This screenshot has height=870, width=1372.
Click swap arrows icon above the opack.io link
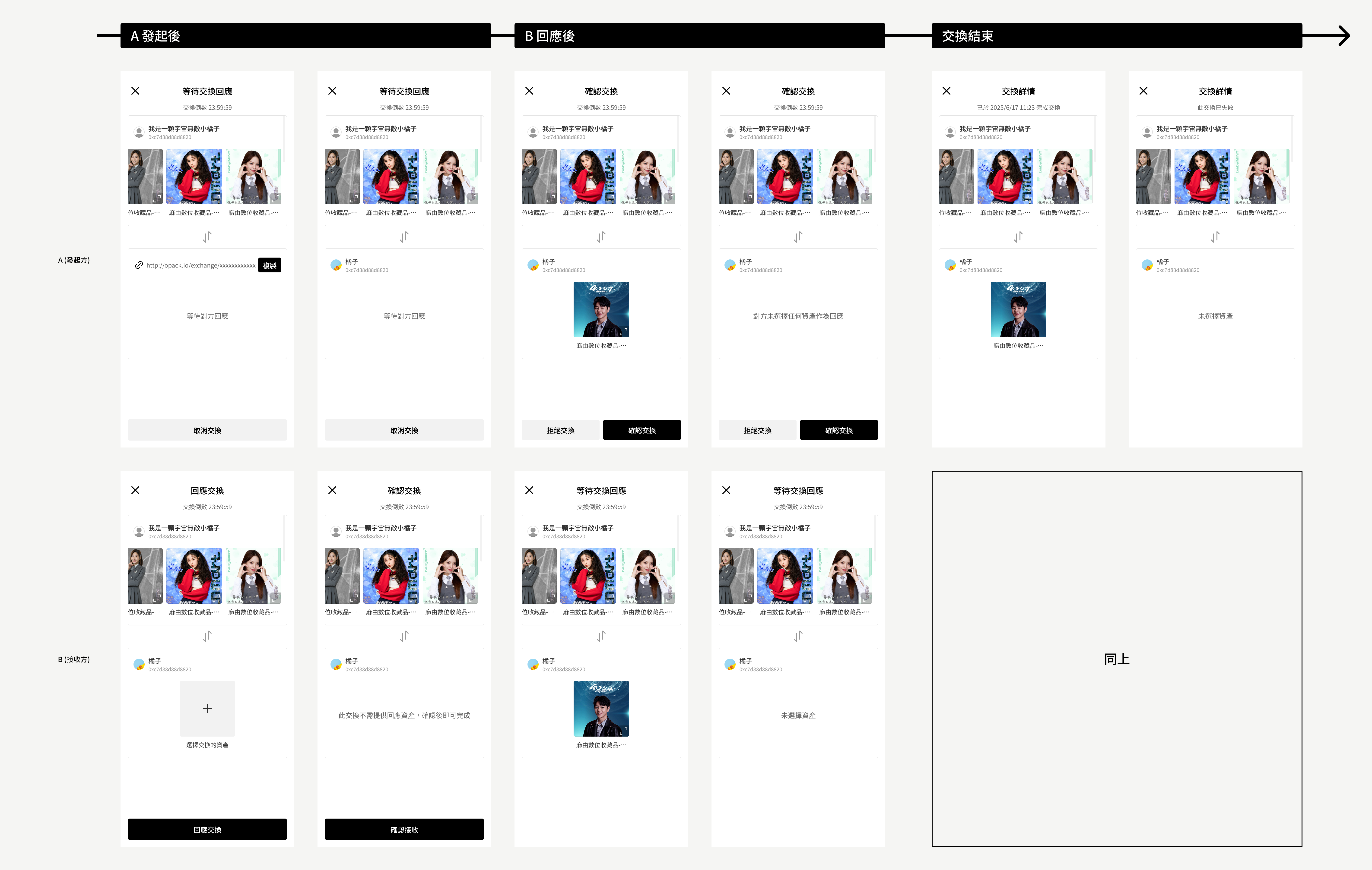[207, 237]
